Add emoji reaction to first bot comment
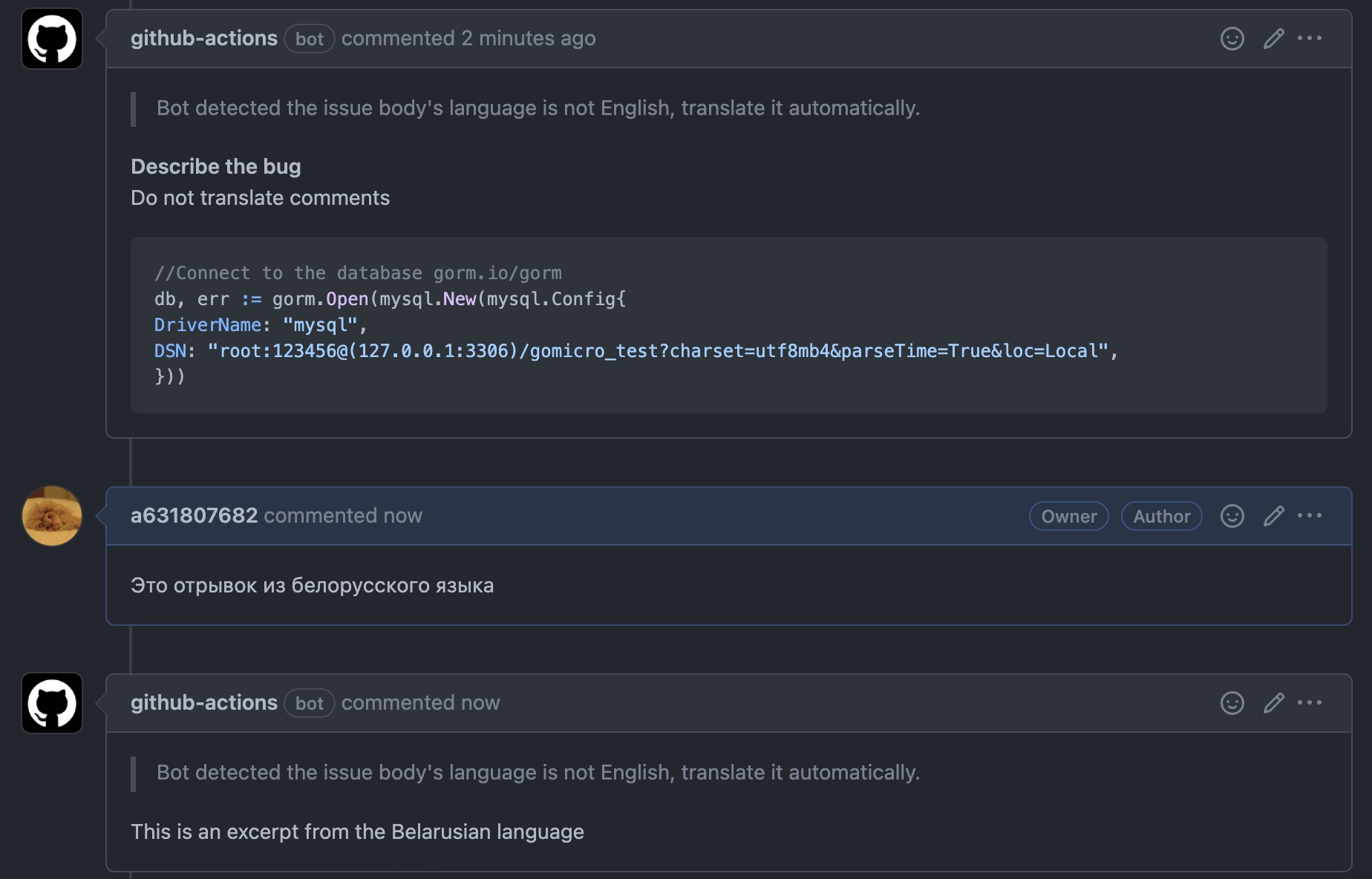The width and height of the screenshot is (1372, 879). pyautogui.click(x=1232, y=39)
